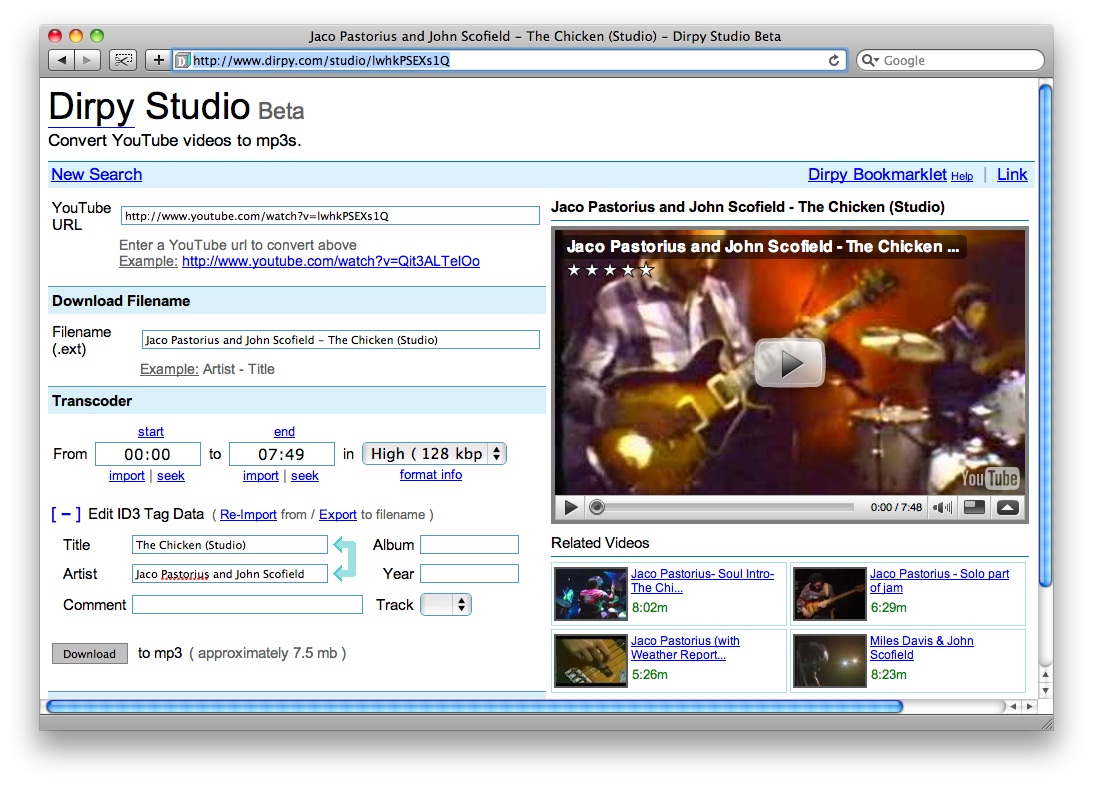The height and width of the screenshot is (785, 1093).
Task: Open the Dirpy Bookmarklet link
Action: point(877,174)
